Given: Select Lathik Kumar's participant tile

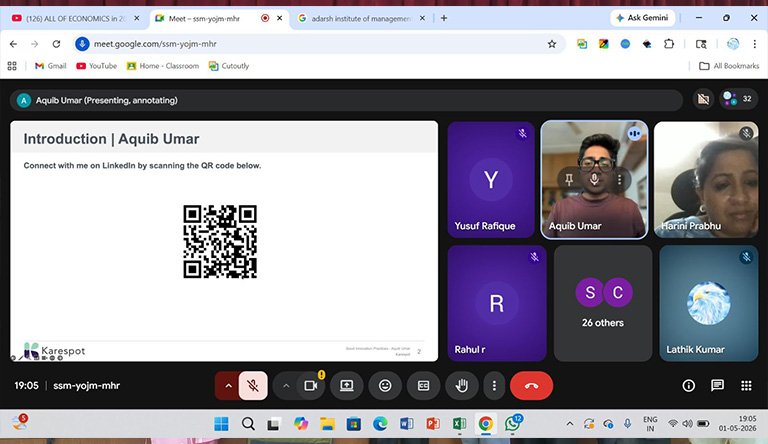Looking at the screenshot, I should point(709,303).
